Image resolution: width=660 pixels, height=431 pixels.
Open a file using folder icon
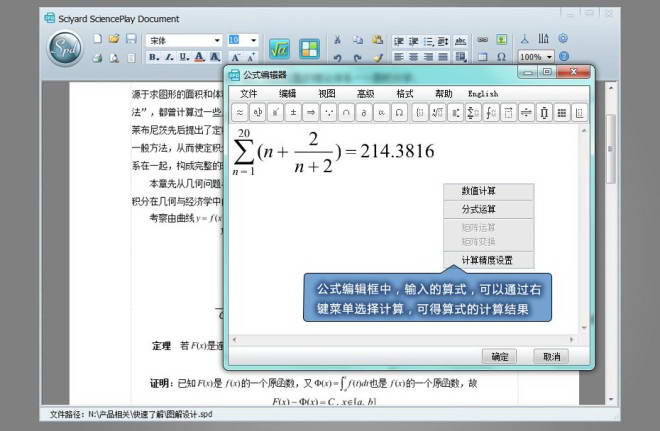[114, 39]
